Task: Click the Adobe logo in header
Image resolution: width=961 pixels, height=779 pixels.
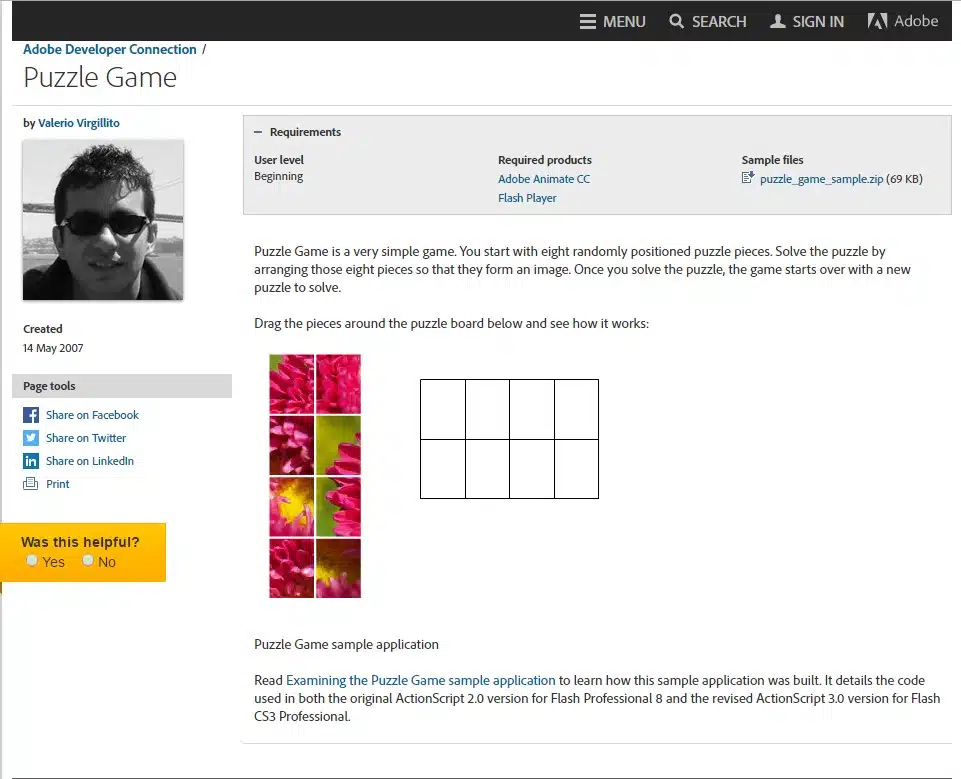Action: (x=878, y=21)
